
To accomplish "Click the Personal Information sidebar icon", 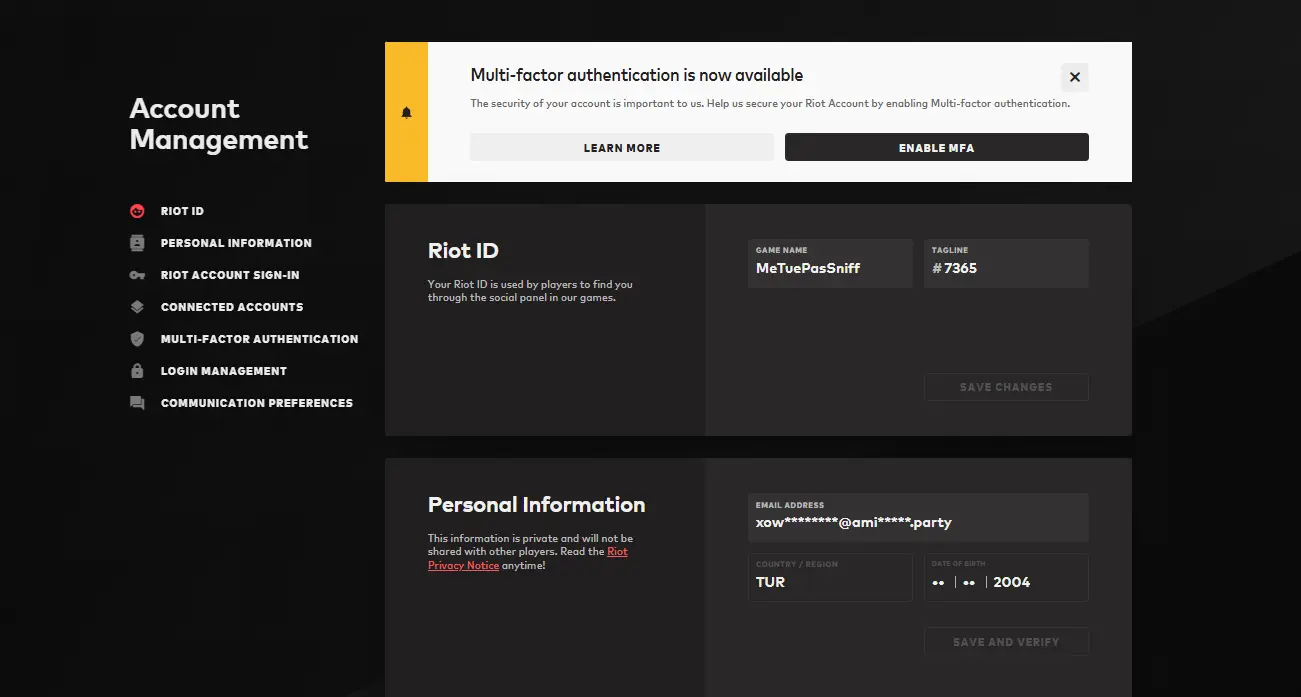I will coord(137,243).
